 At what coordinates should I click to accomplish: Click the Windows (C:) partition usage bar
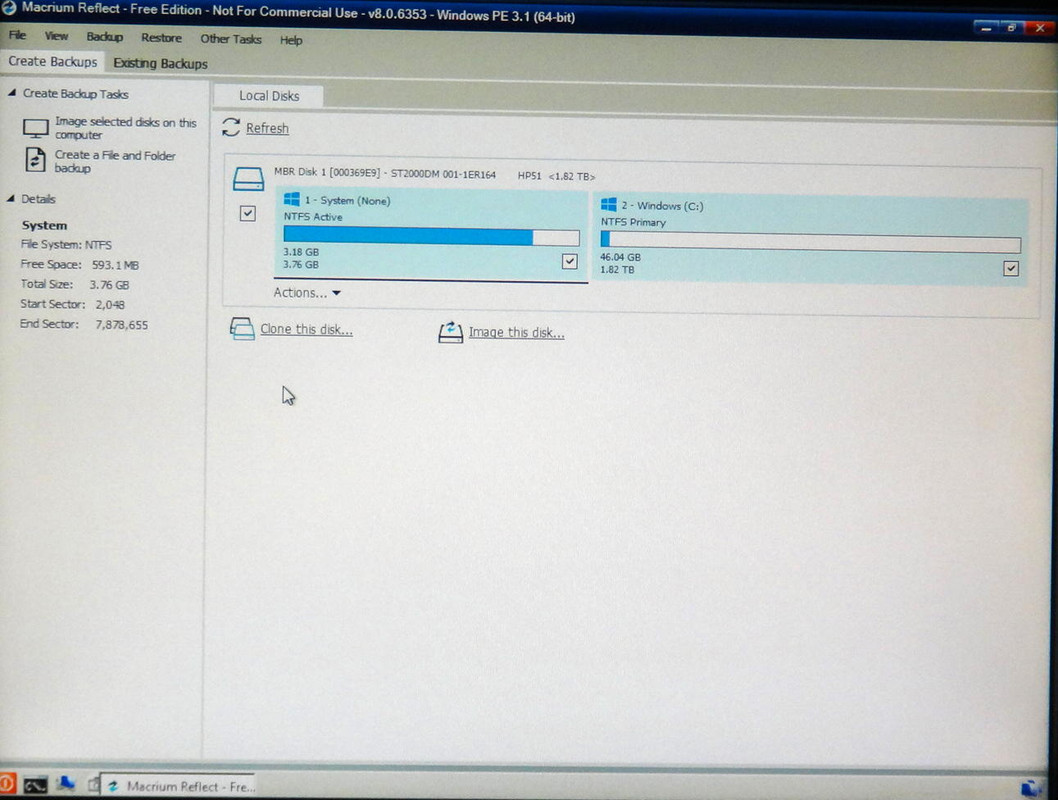pos(810,241)
